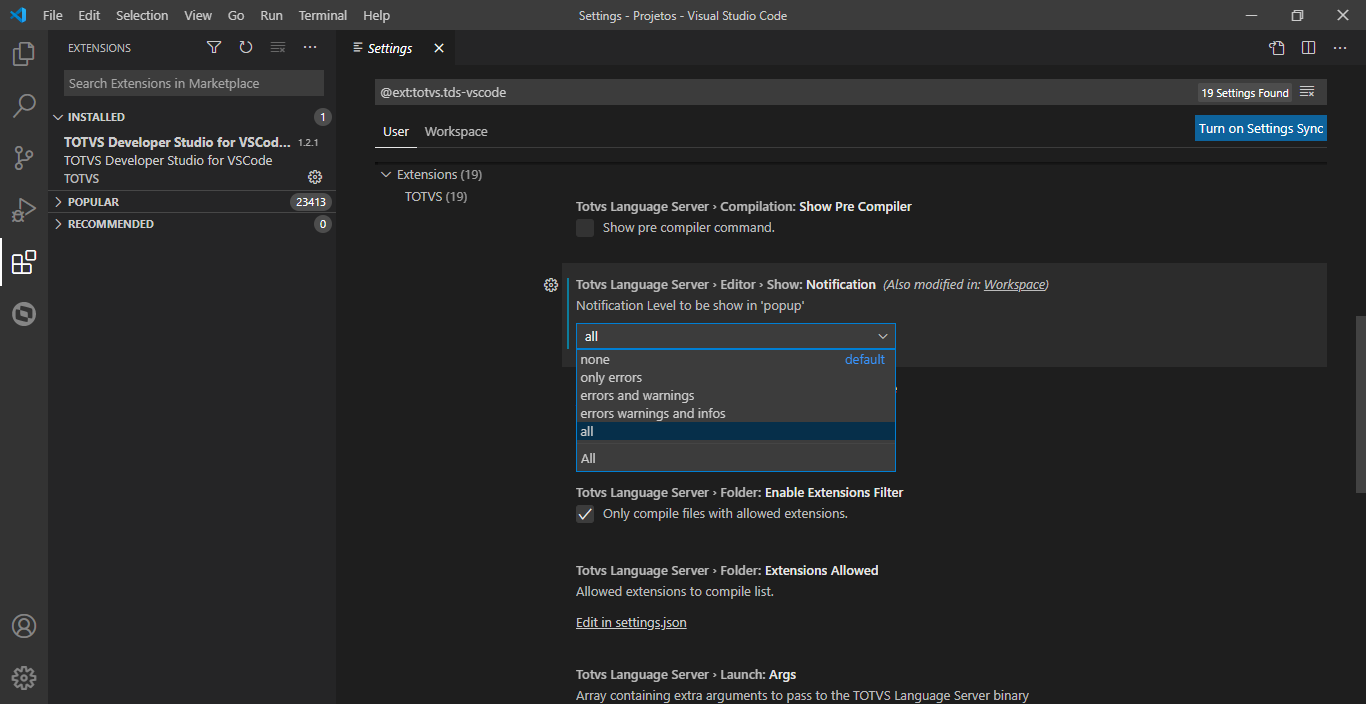Open settings.json via curly braces icon
The width and height of the screenshot is (1366, 704).
click(1277, 47)
